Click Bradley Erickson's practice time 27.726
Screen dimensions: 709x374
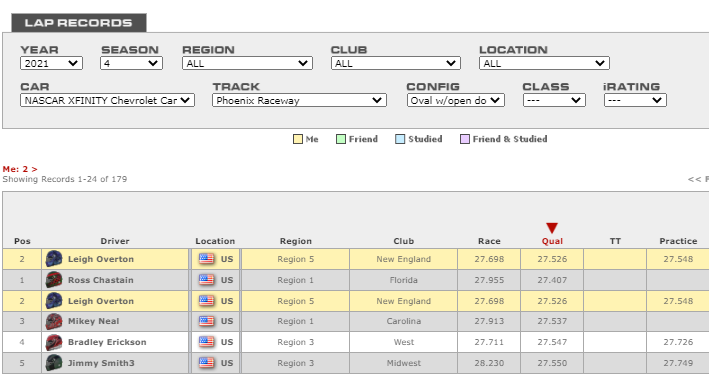coord(678,342)
